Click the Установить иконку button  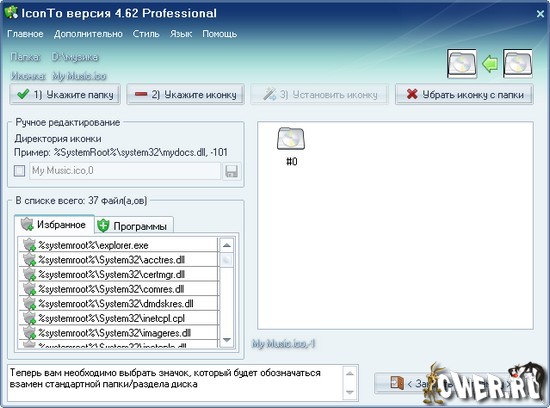click(320, 94)
